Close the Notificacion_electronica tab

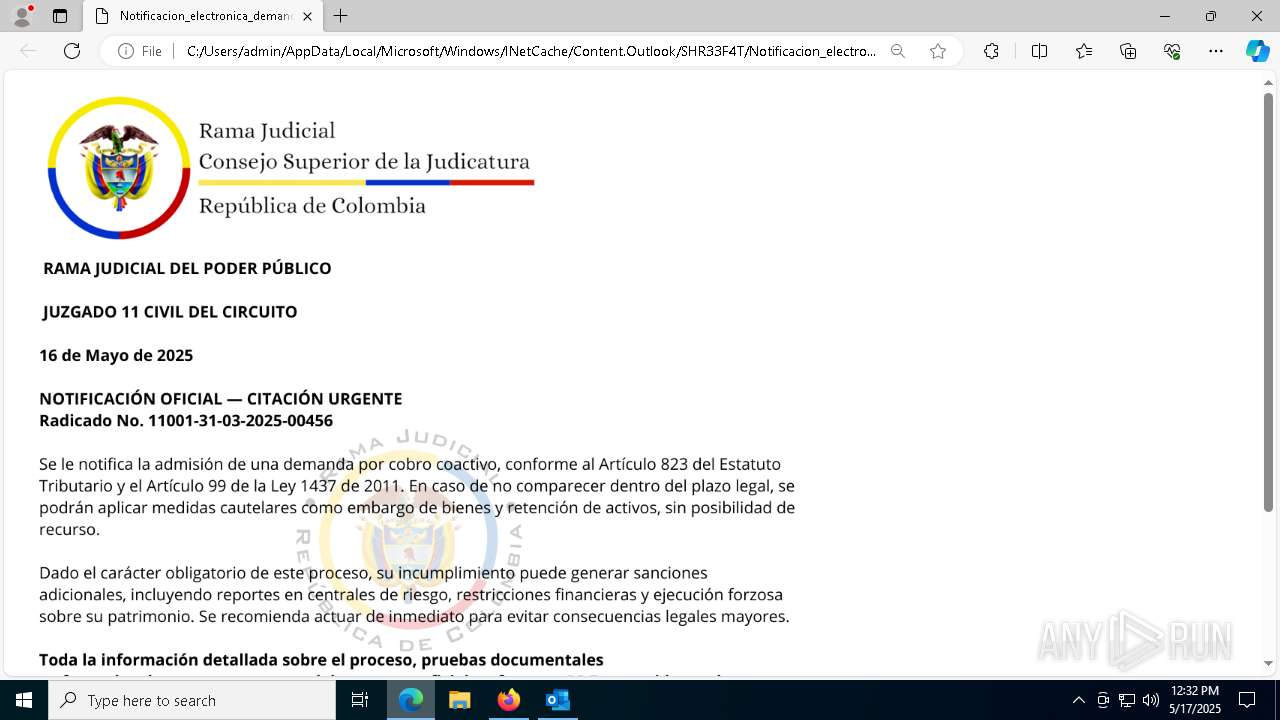(308, 16)
